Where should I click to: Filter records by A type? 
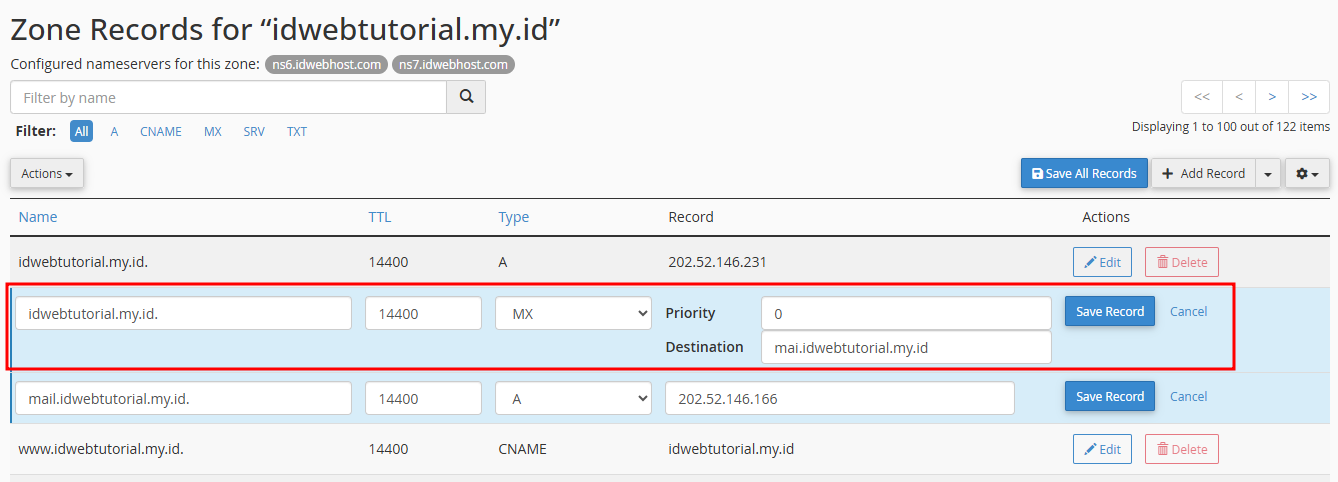114,131
